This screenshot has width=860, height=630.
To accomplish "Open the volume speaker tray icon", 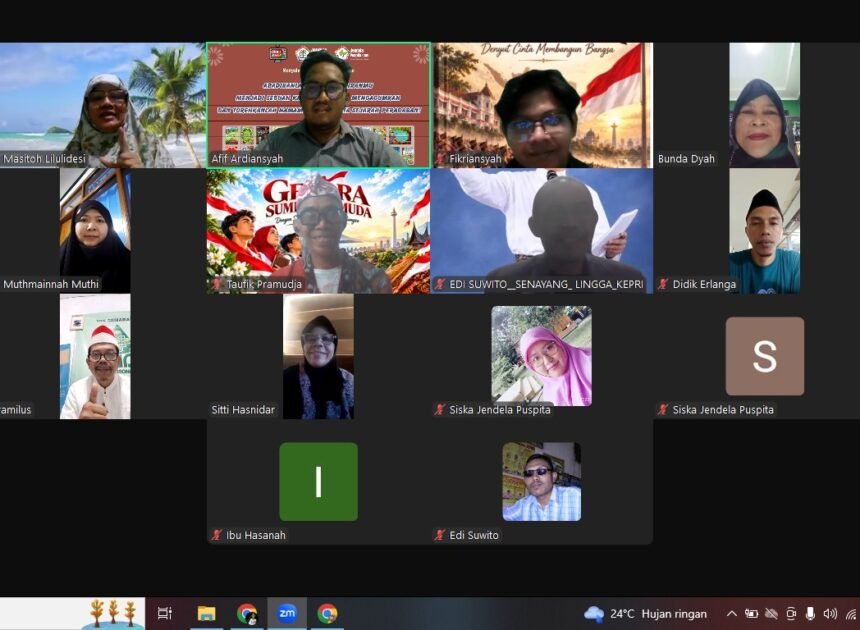I will [830, 614].
